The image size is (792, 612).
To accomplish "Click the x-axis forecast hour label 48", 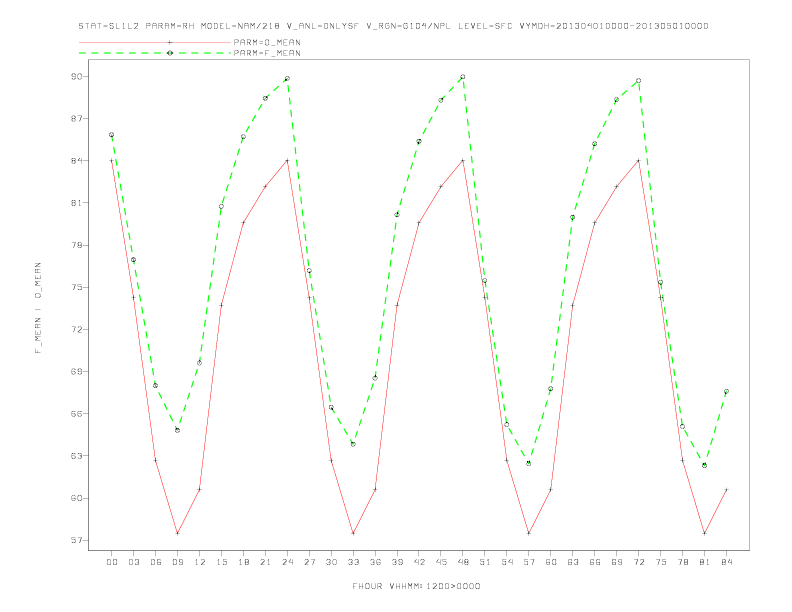I will click(463, 562).
